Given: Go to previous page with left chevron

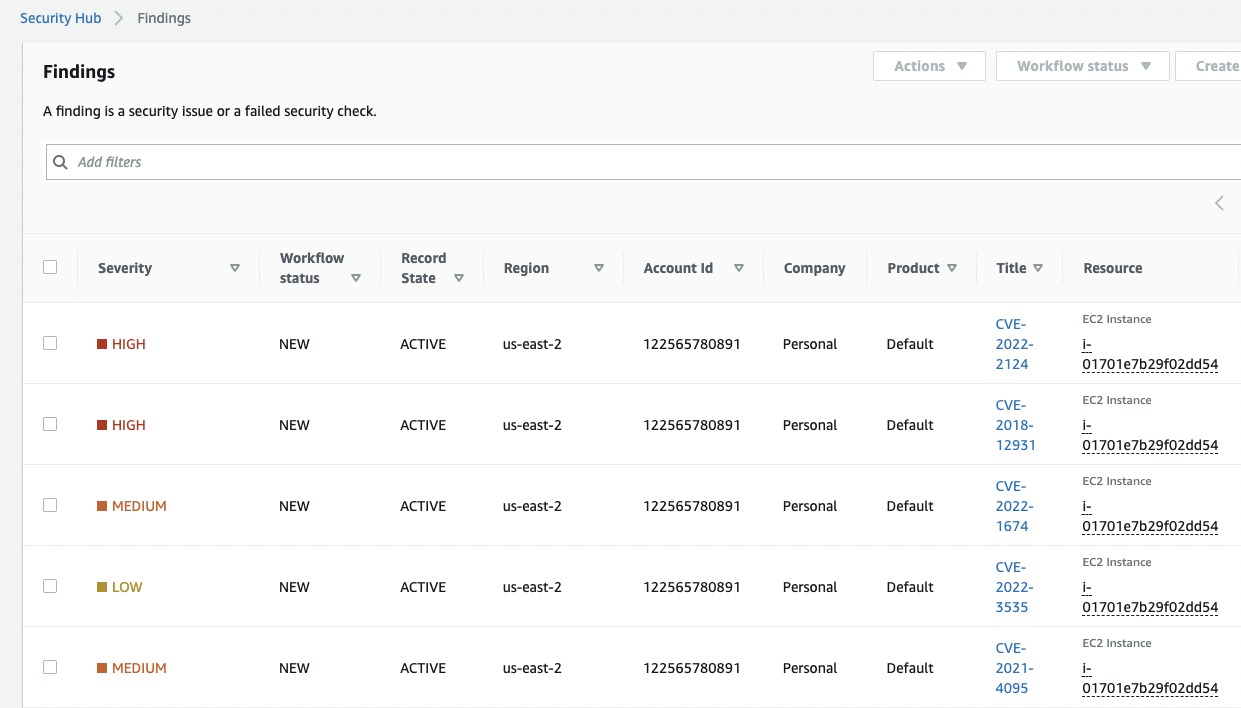Looking at the screenshot, I should coord(1219,203).
